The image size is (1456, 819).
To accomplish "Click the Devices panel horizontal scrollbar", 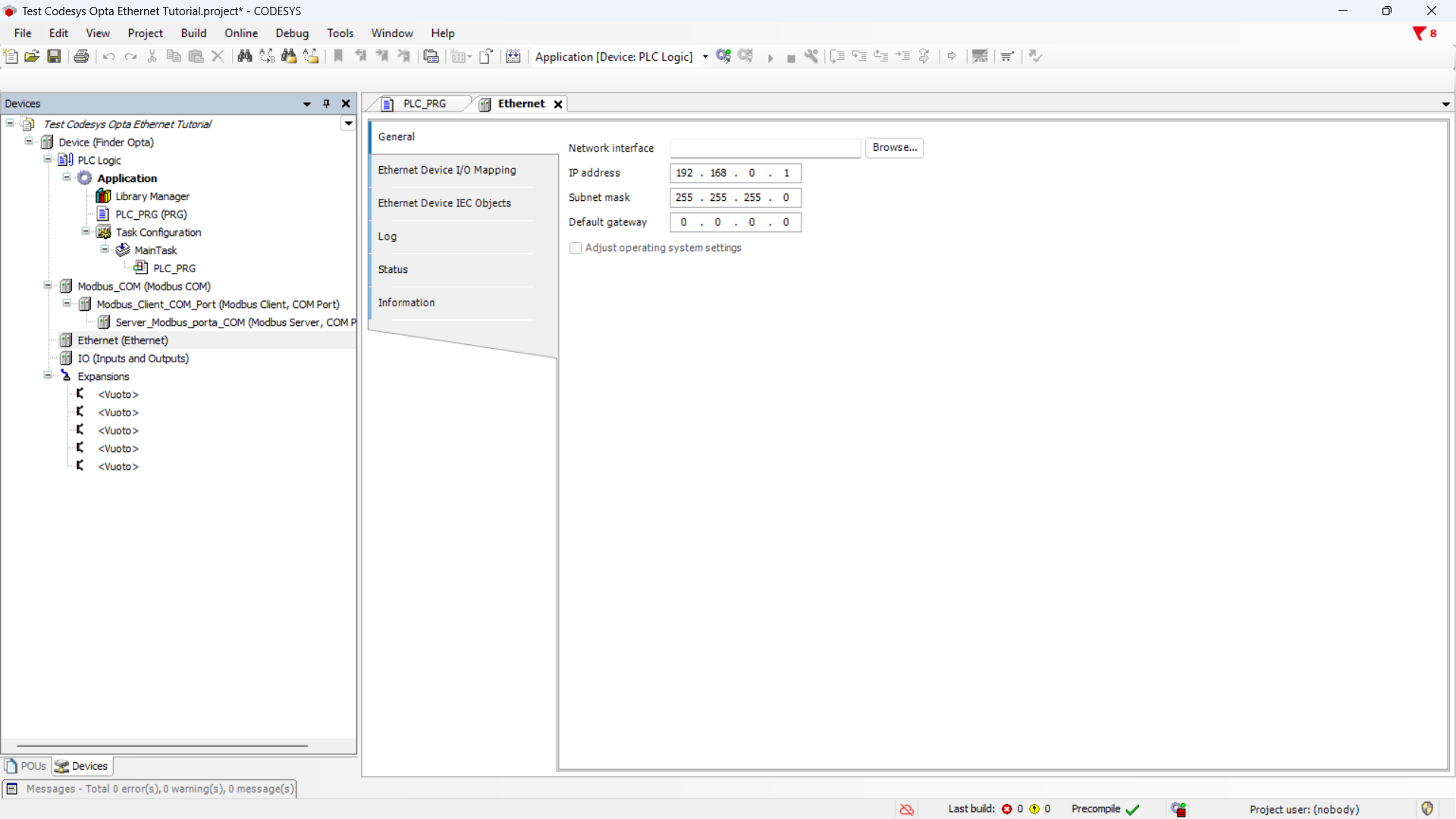I will click(x=162, y=745).
